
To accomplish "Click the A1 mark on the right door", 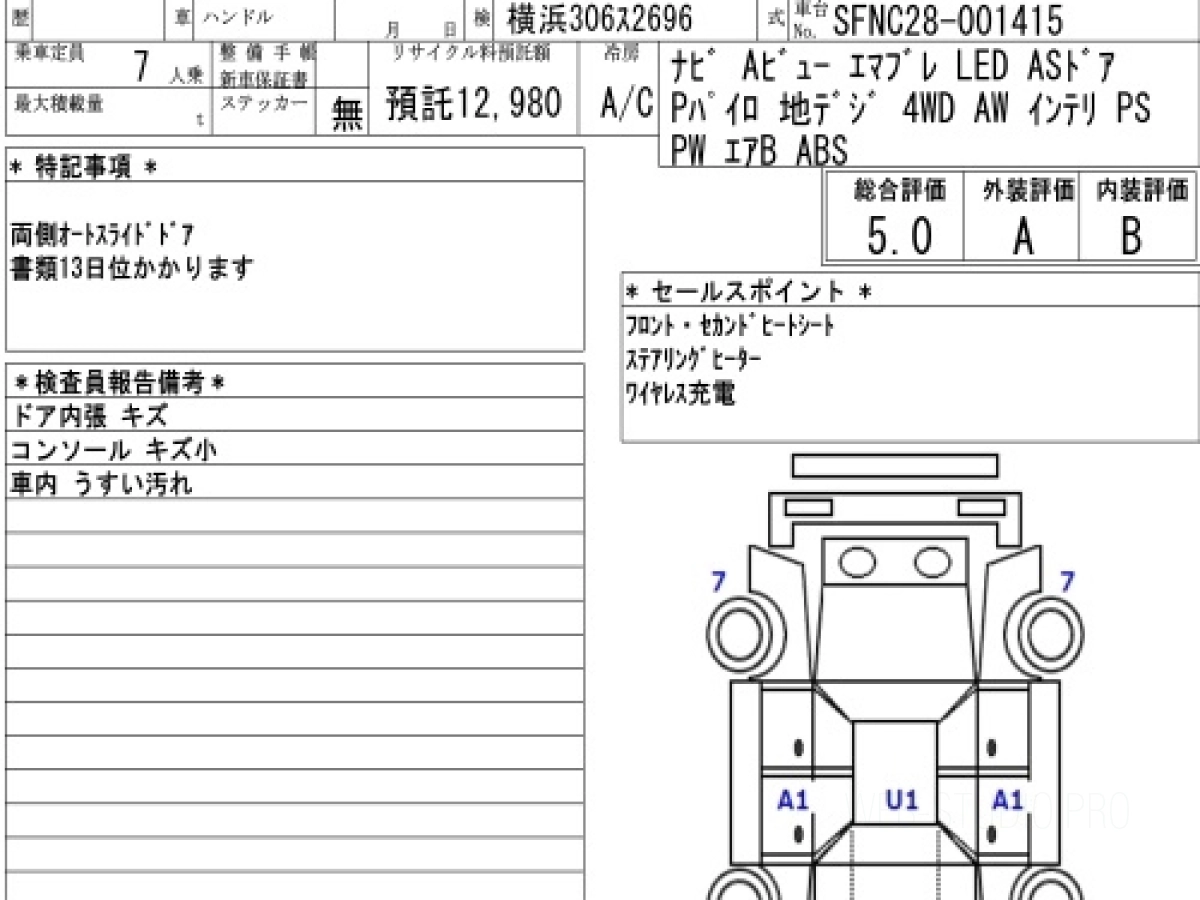I will point(1007,800).
